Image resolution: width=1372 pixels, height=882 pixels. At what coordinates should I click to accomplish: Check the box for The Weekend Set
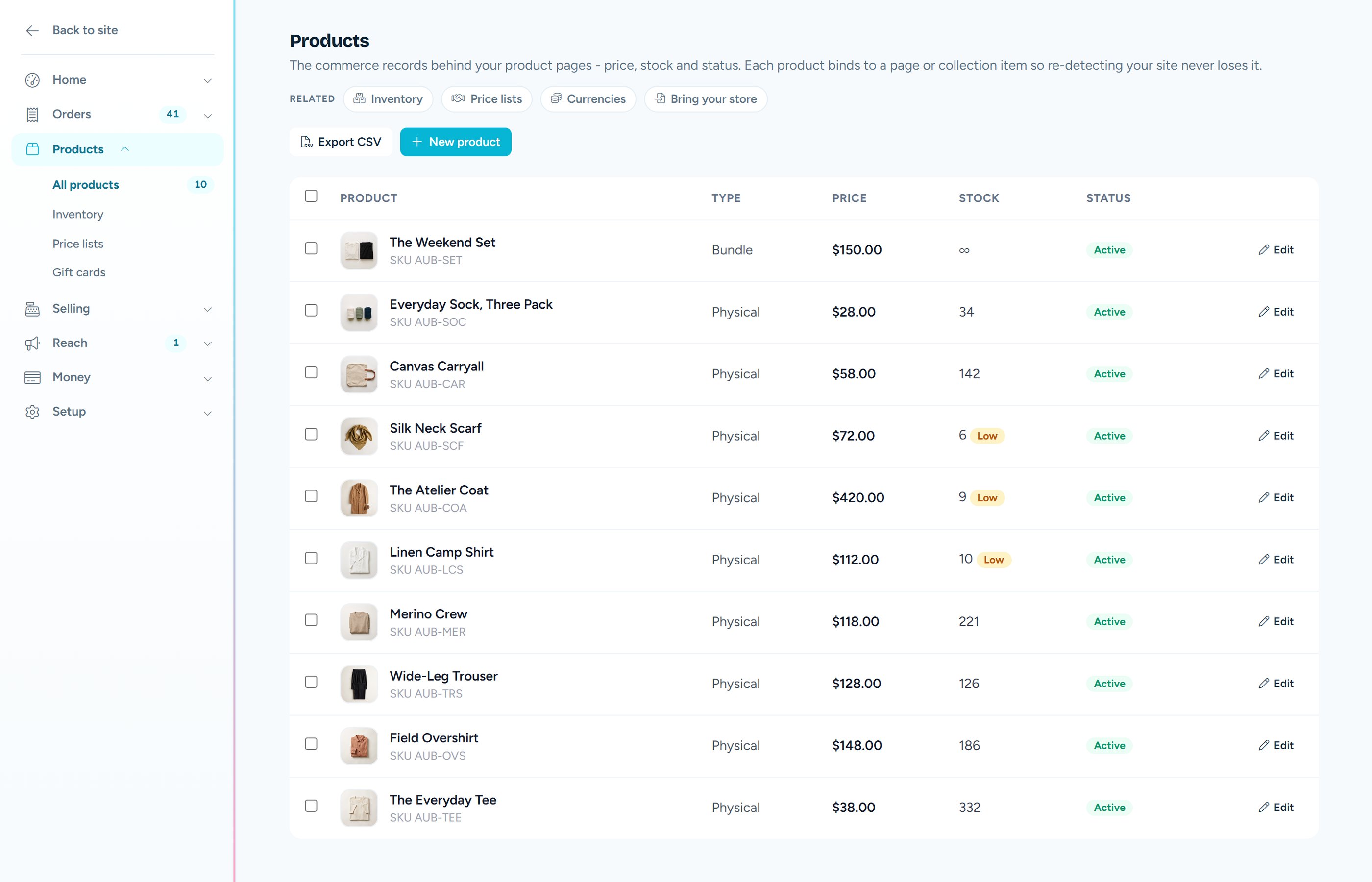(311, 248)
